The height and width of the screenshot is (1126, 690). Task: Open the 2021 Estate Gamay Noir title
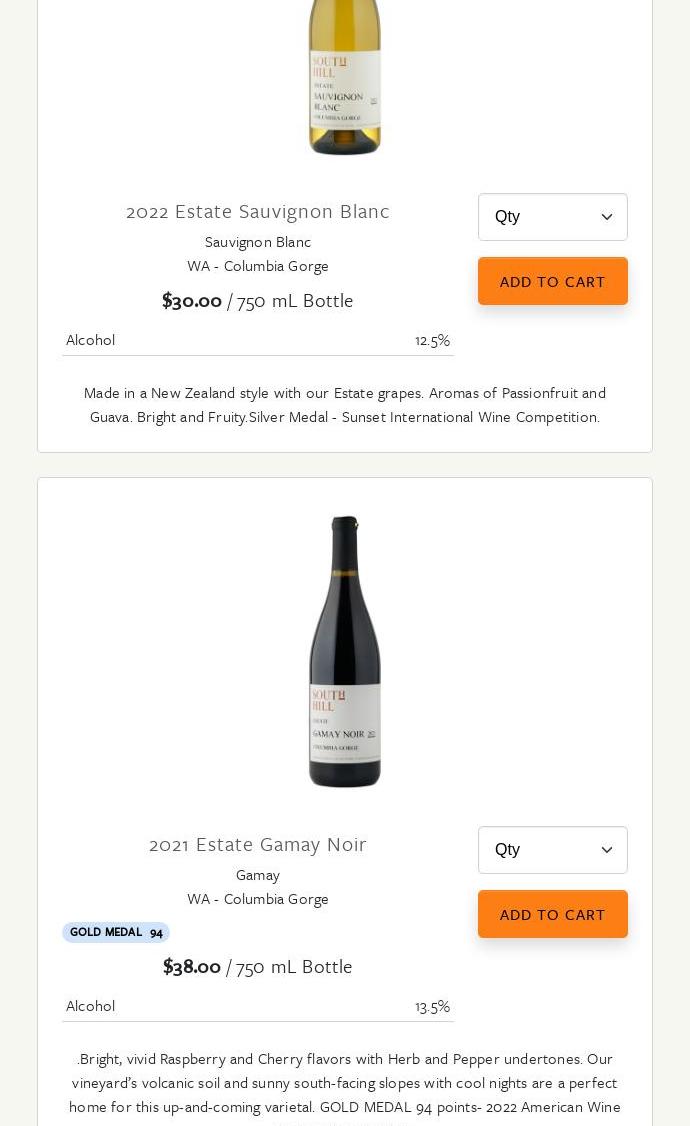[258, 844]
